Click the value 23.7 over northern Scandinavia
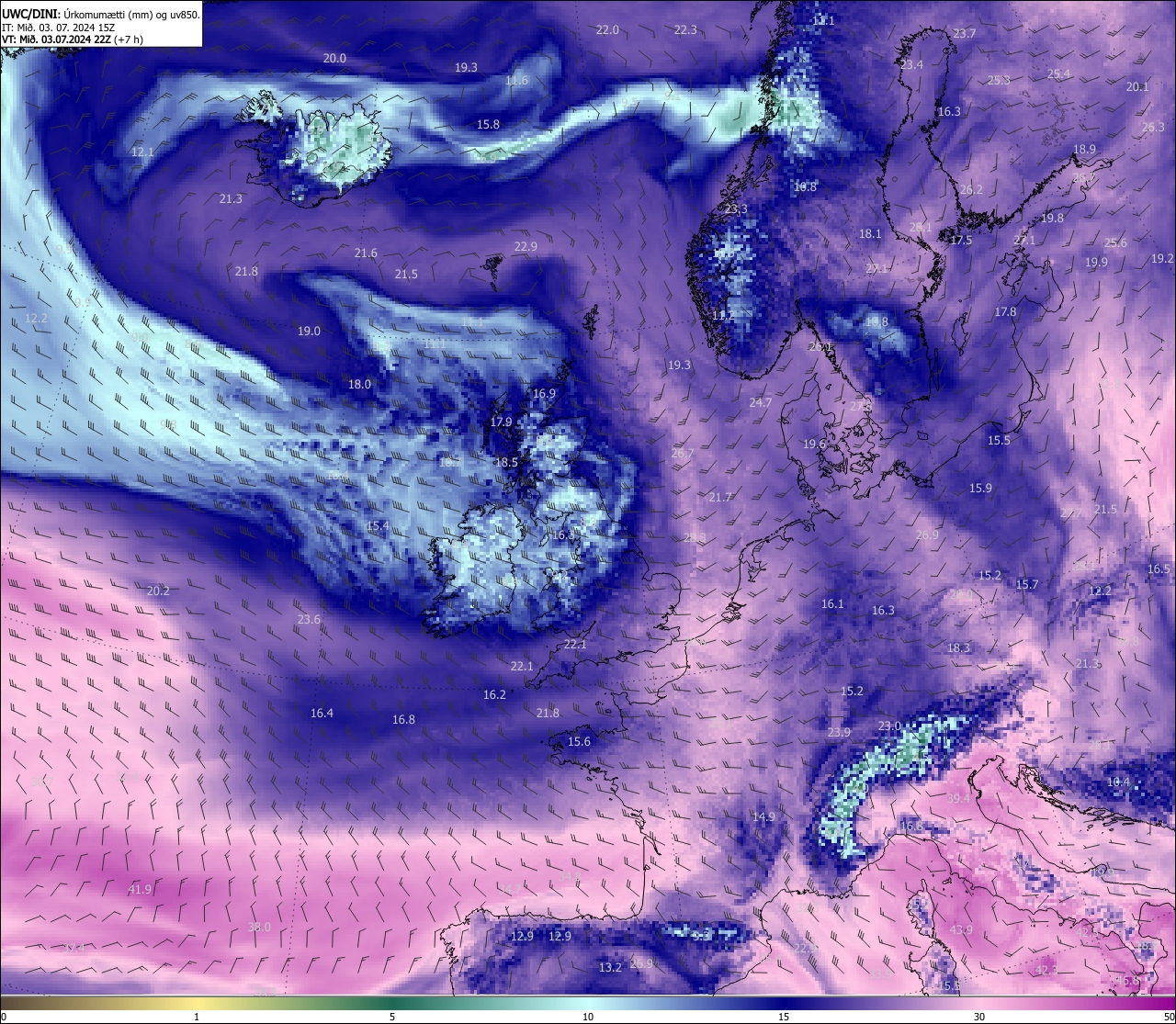Image resolution: width=1176 pixels, height=1024 pixels. coord(964,33)
